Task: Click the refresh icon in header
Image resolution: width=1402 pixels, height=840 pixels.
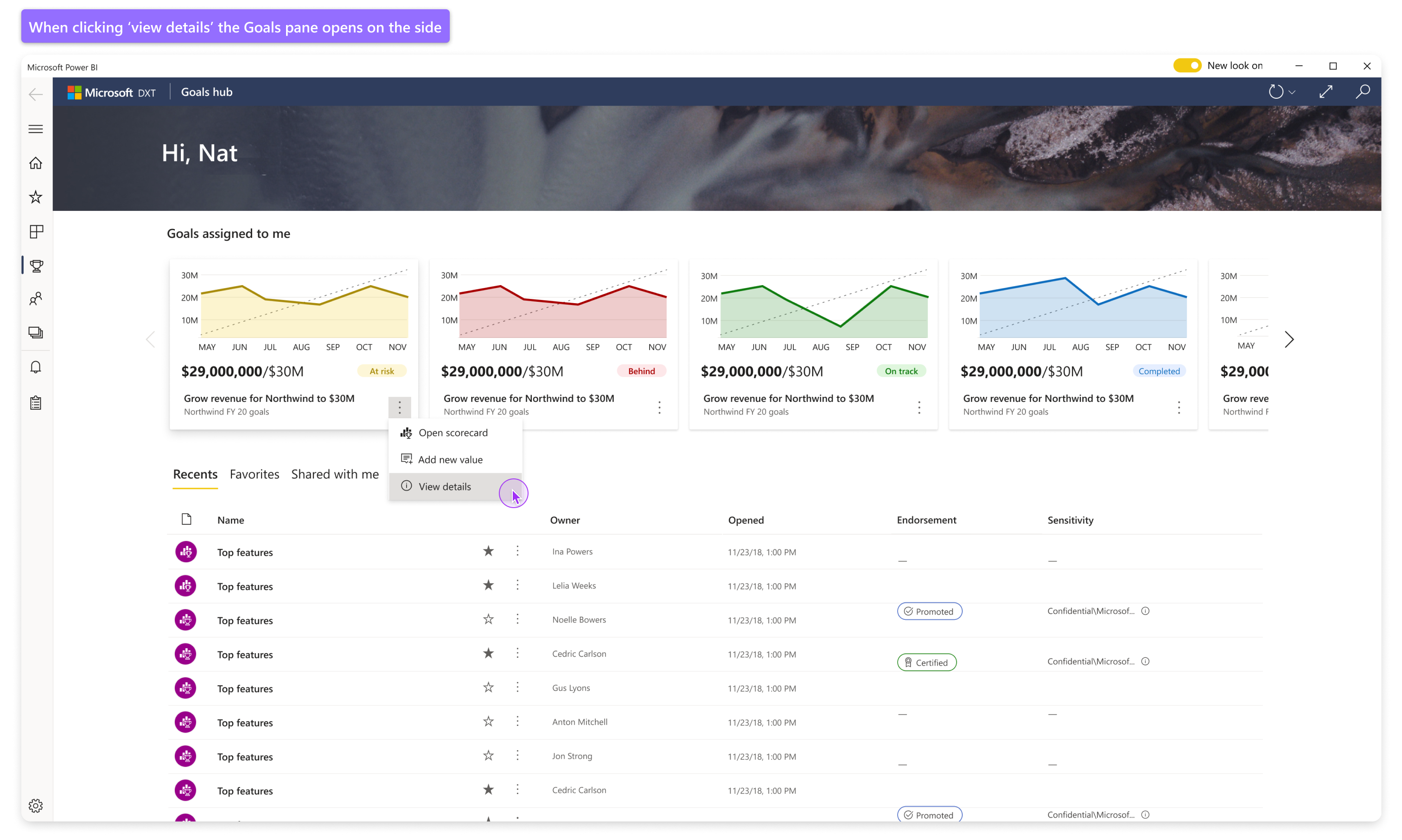Action: click(1275, 92)
